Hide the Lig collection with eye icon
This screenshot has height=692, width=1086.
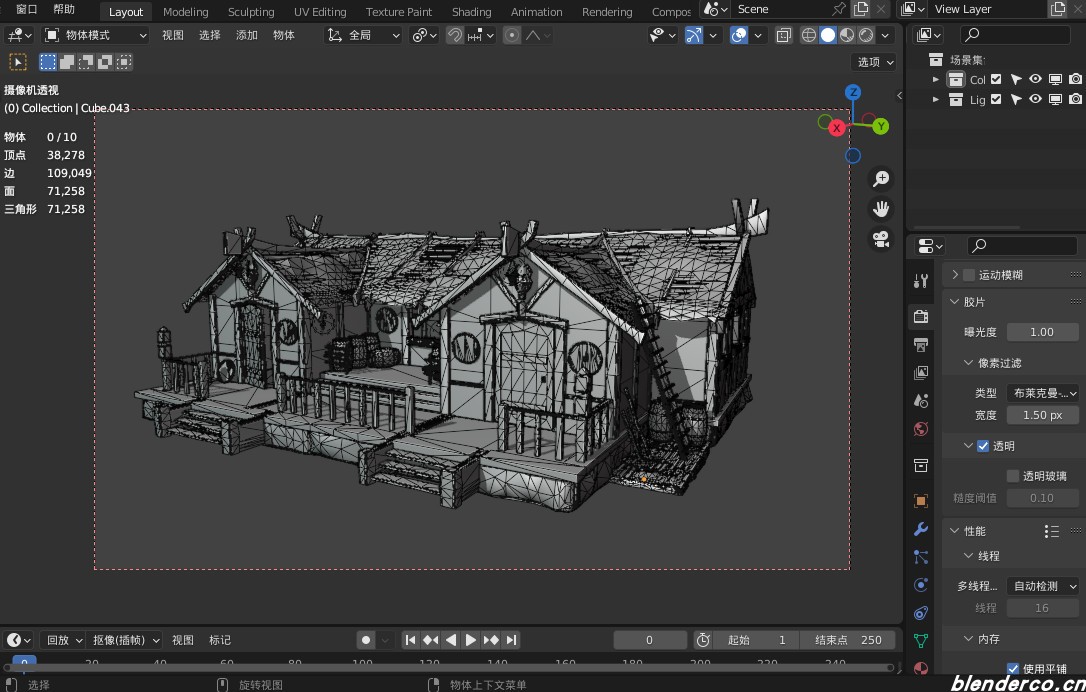[x=1035, y=99]
